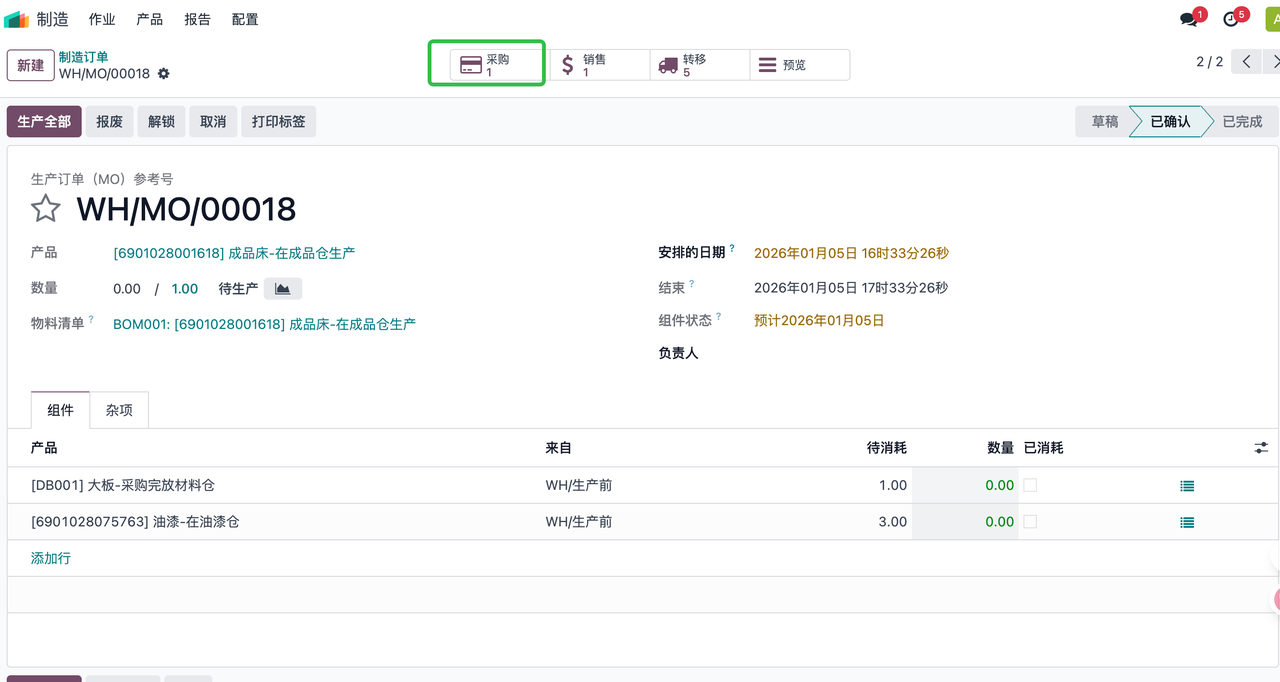Screen dimensions: 1280x682
Task: Click the 结束 date value
Action: [x=851, y=288]
